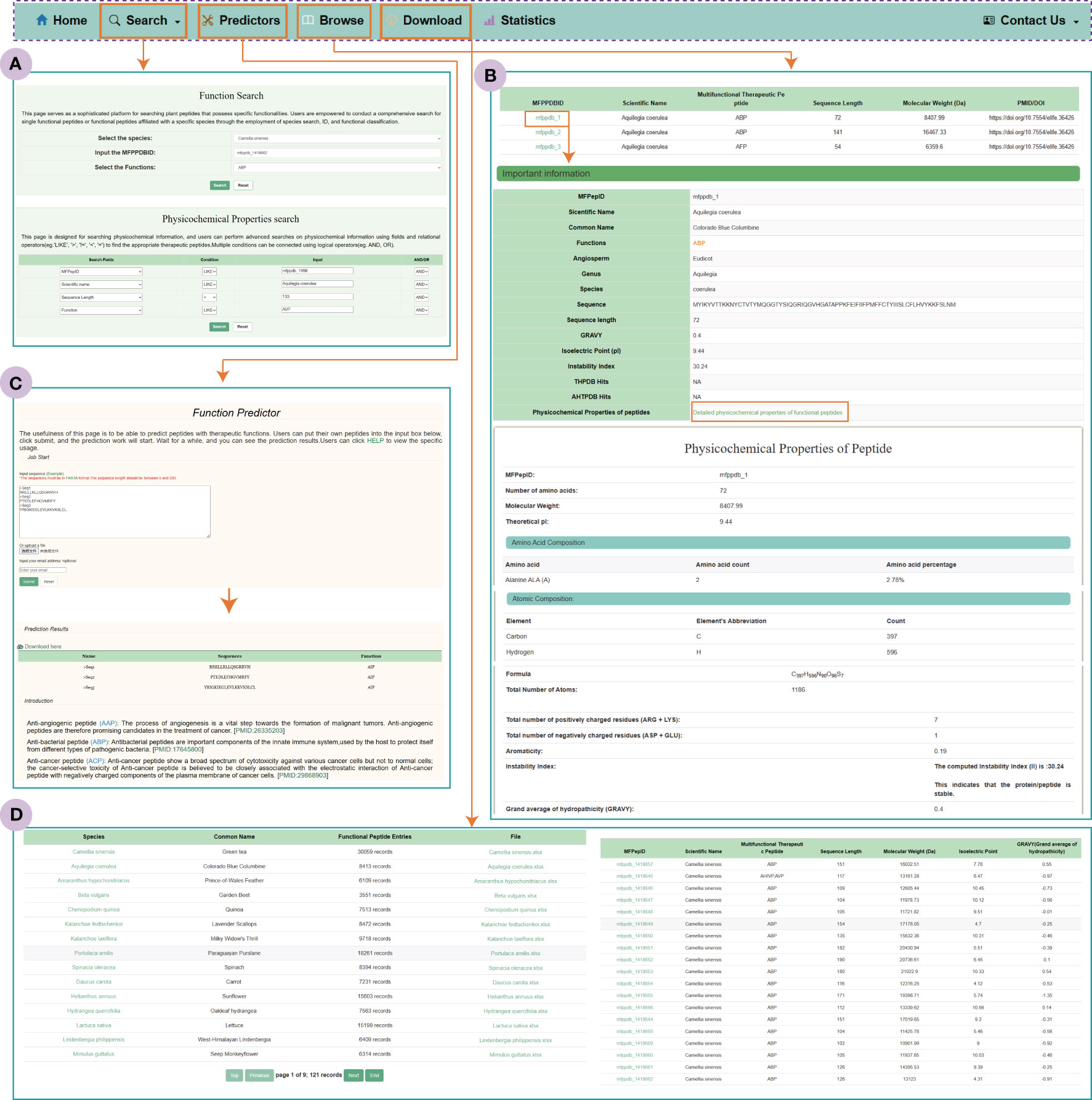1092x1100 pixels.
Task: Open the AND dropdown in Function row
Action: coord(421,310)
